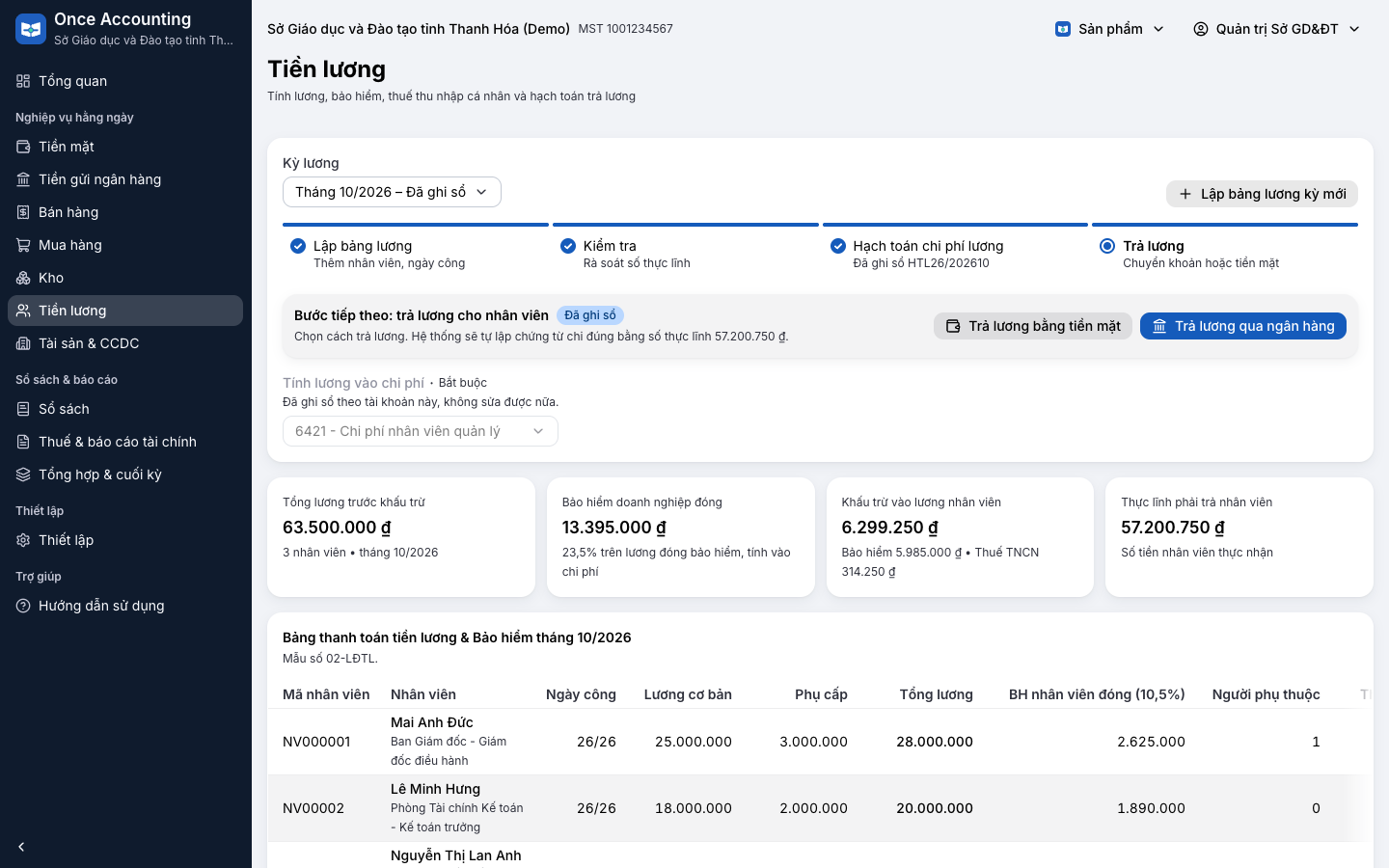Collapse sidebar using bottom chevron arrow
The image size is (1389, 868).
(21, 847)
